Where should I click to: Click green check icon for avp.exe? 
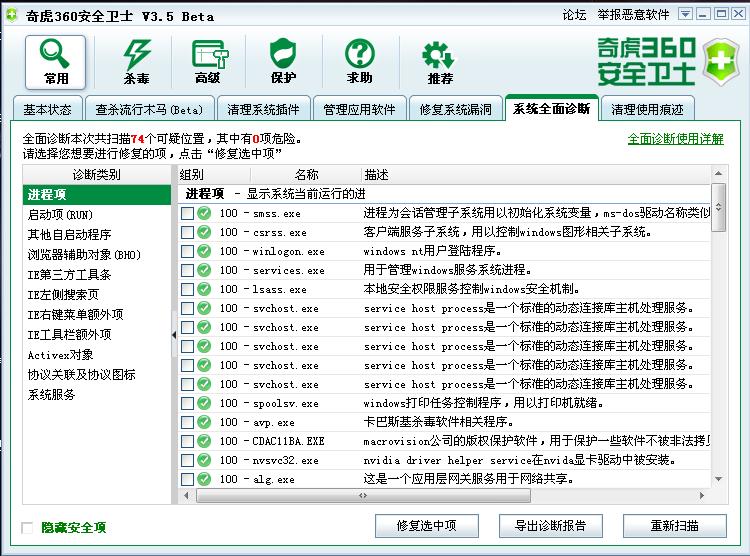click(x=204, y=422)
